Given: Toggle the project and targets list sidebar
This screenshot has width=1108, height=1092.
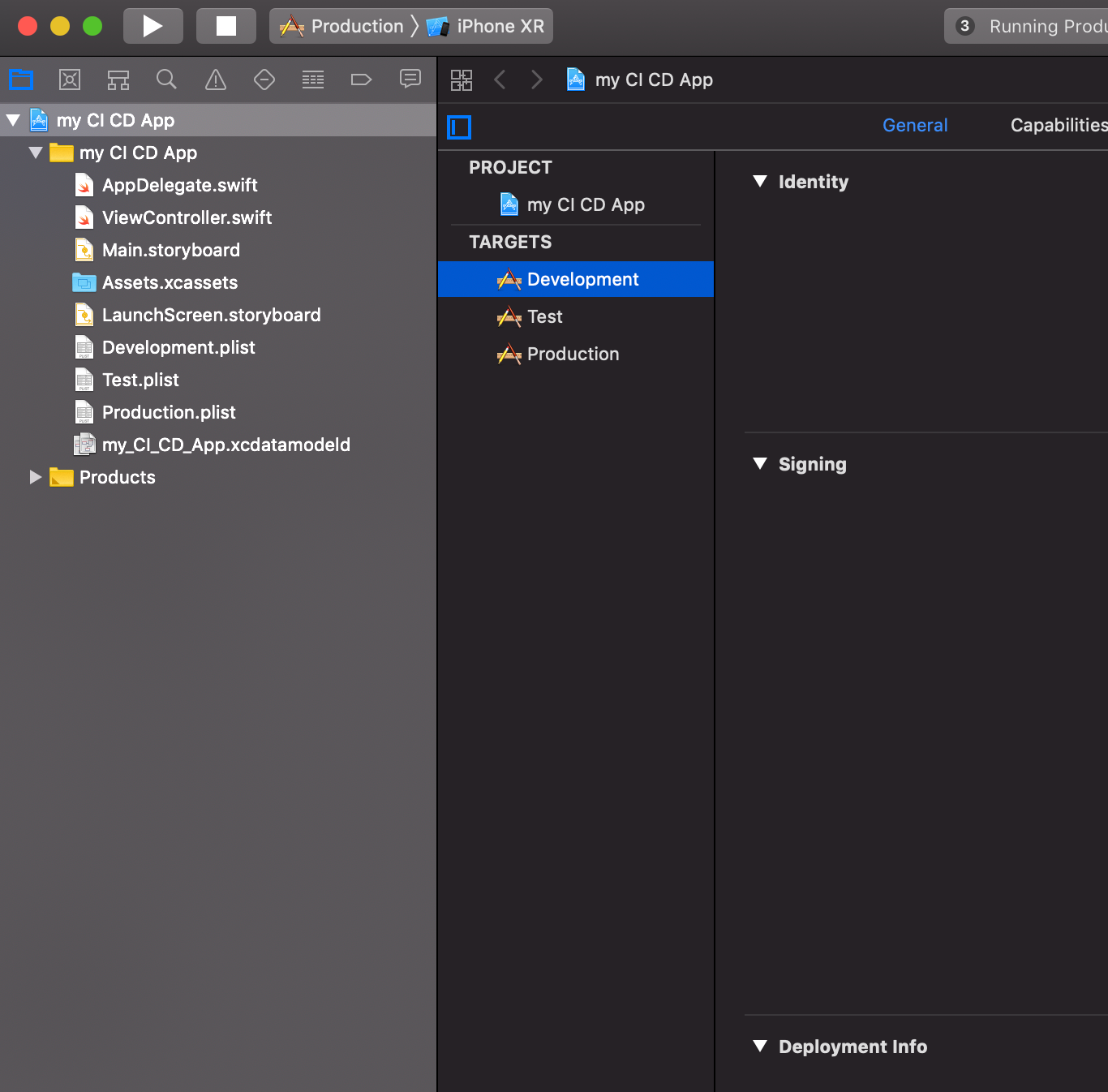Looking at the screenshot, I should coord(459,127).
